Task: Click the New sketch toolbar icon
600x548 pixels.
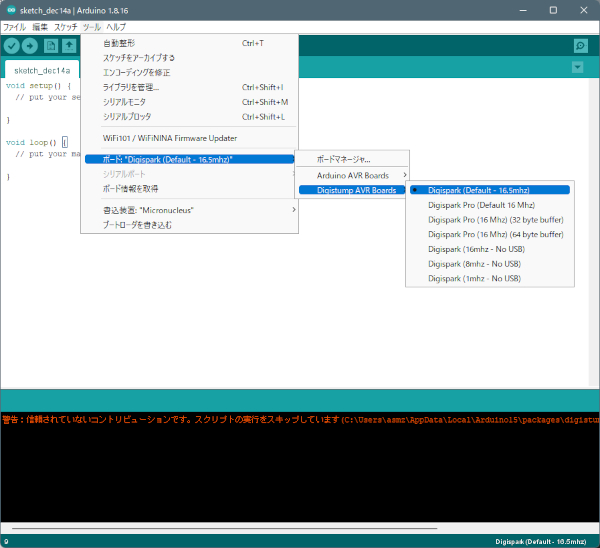Action: point(51,46)
